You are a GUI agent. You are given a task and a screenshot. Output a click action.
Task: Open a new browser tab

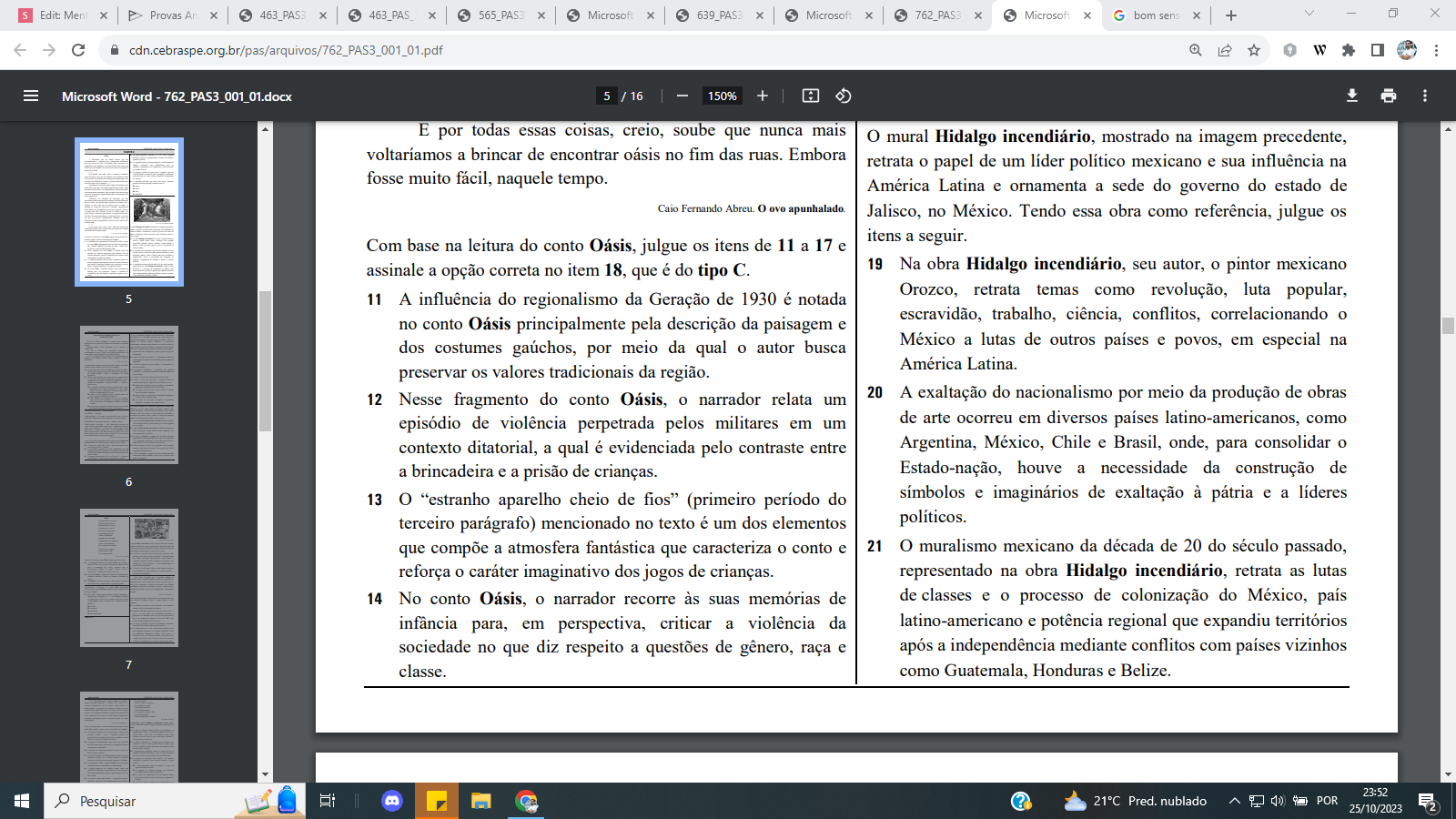[1231, 15]
